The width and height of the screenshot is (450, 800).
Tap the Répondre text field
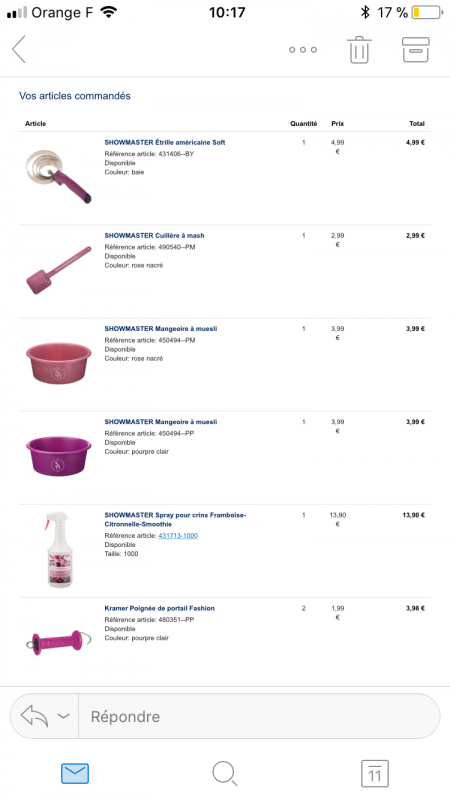pyautogui.click(x=259, y=716)
